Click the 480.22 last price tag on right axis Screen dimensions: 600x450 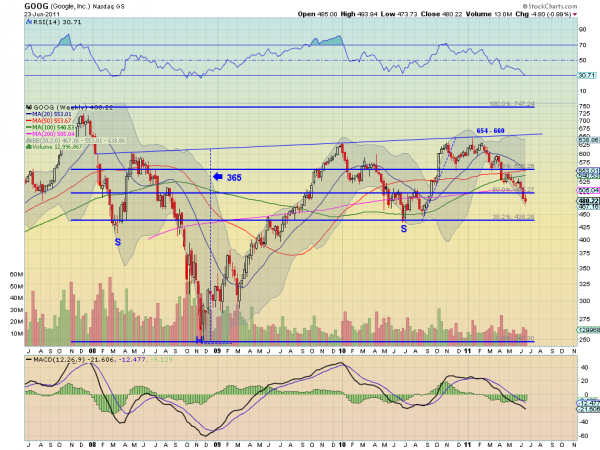[x=589, y=201]
